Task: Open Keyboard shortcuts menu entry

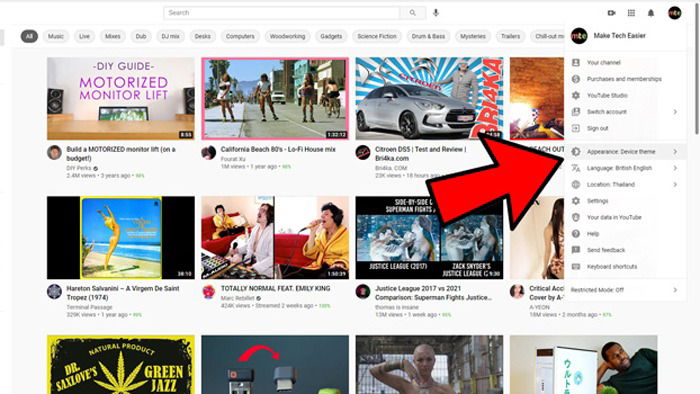Action: (x=612, y=267)
